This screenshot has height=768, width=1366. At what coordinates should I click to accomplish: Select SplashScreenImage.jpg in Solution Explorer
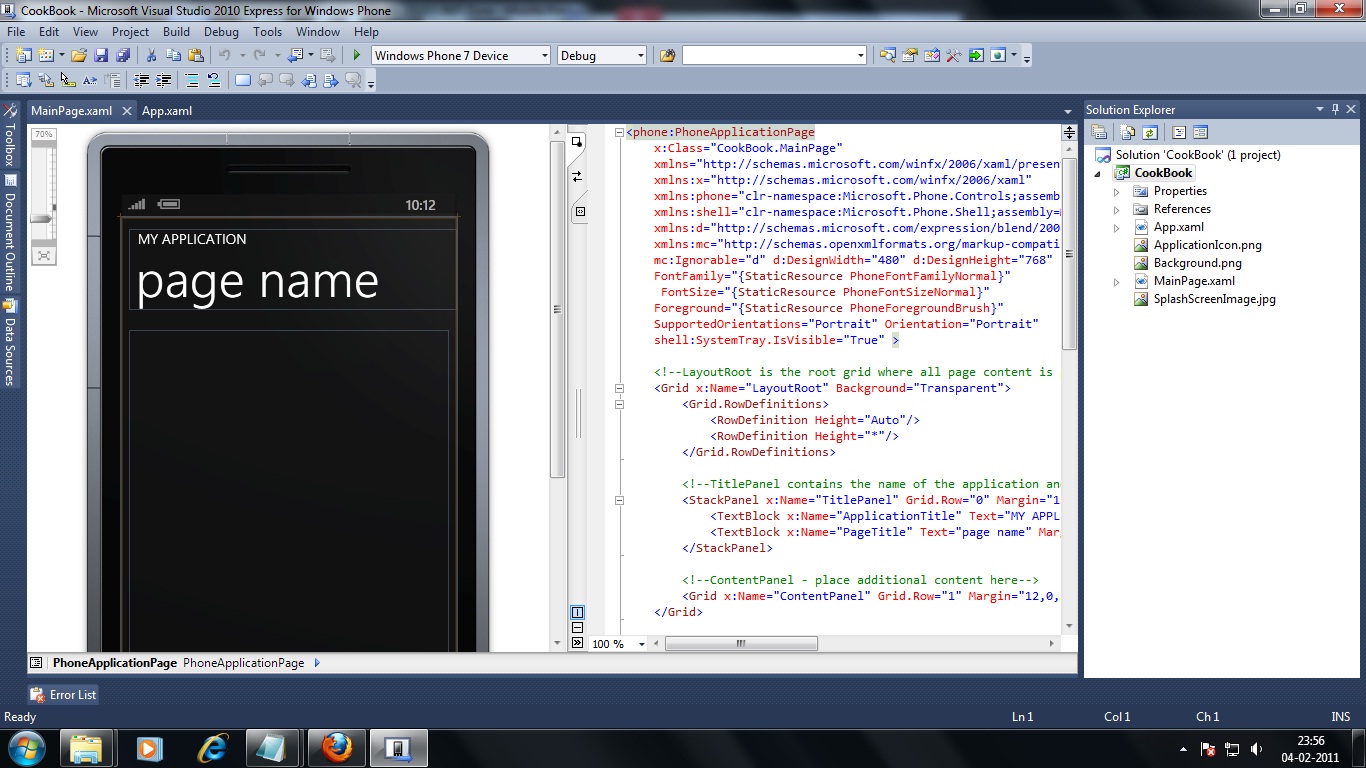(1214, 299)
